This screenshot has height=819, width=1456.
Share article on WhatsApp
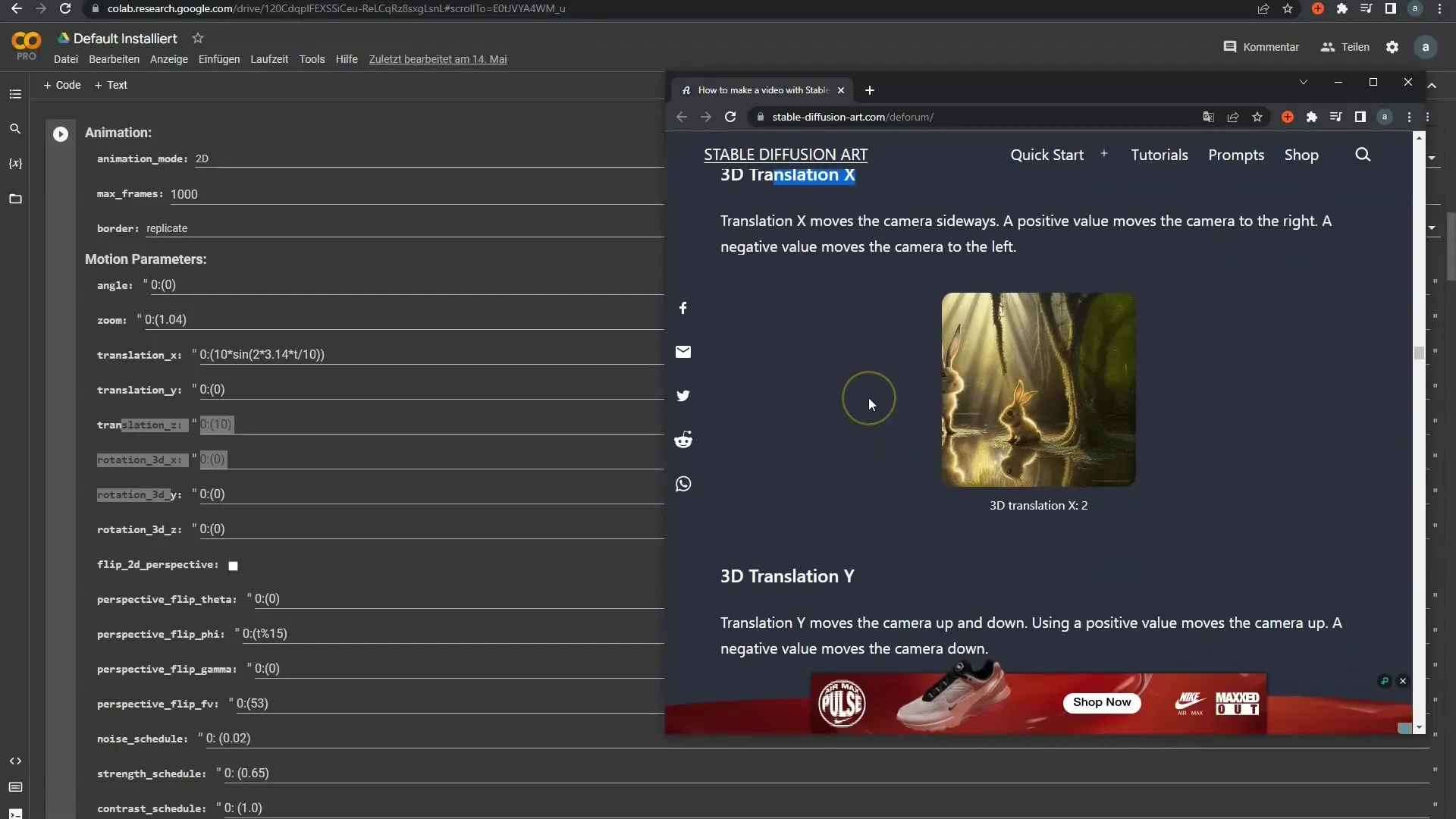(x=683, y=484)
